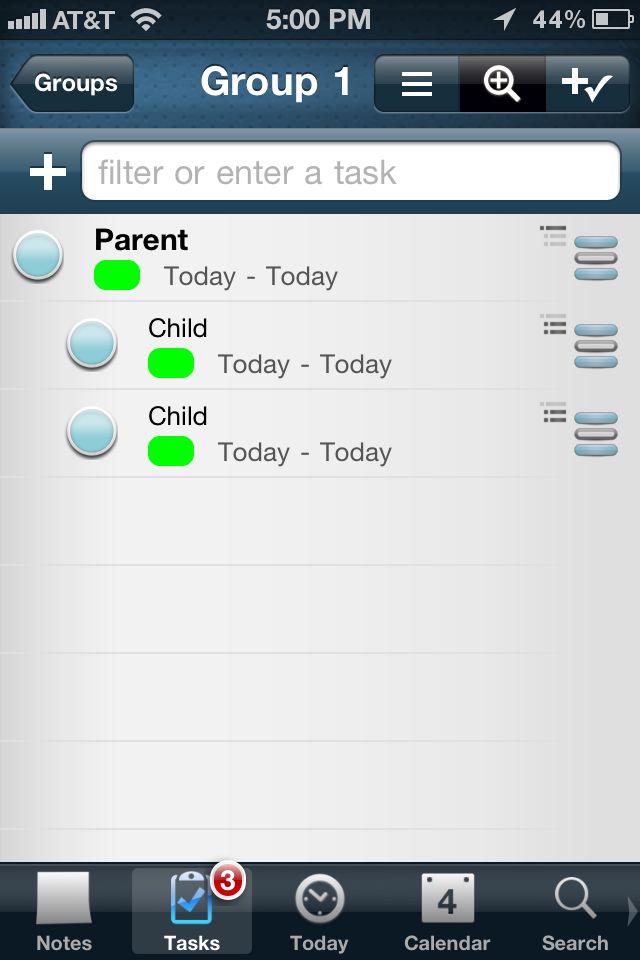
Task: Expand subtask list icon on Parent row
Action: point(553,236)
